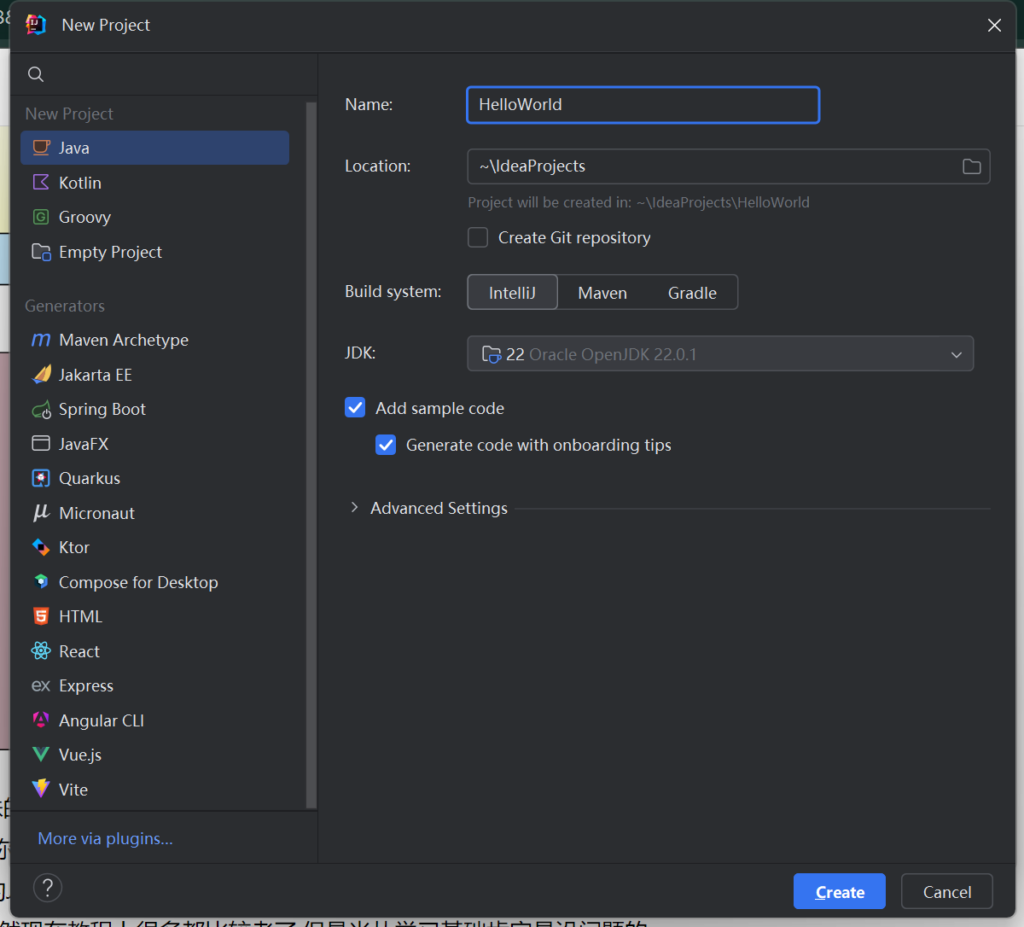Select Java project type
This screenshot has height=927, width=1024.
pos(155,148)
